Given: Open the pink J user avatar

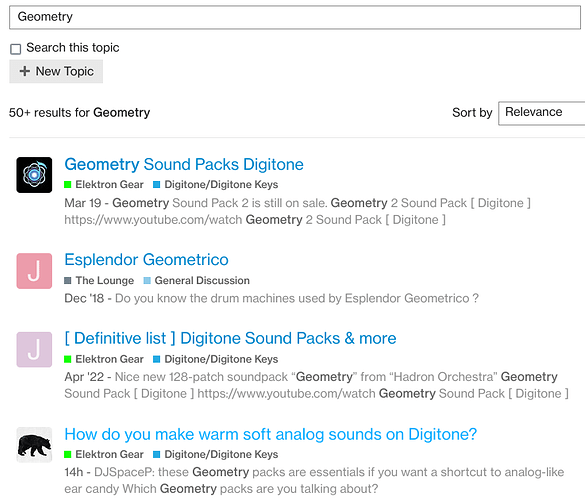Looking at the screenshot, I should point(34,271).
